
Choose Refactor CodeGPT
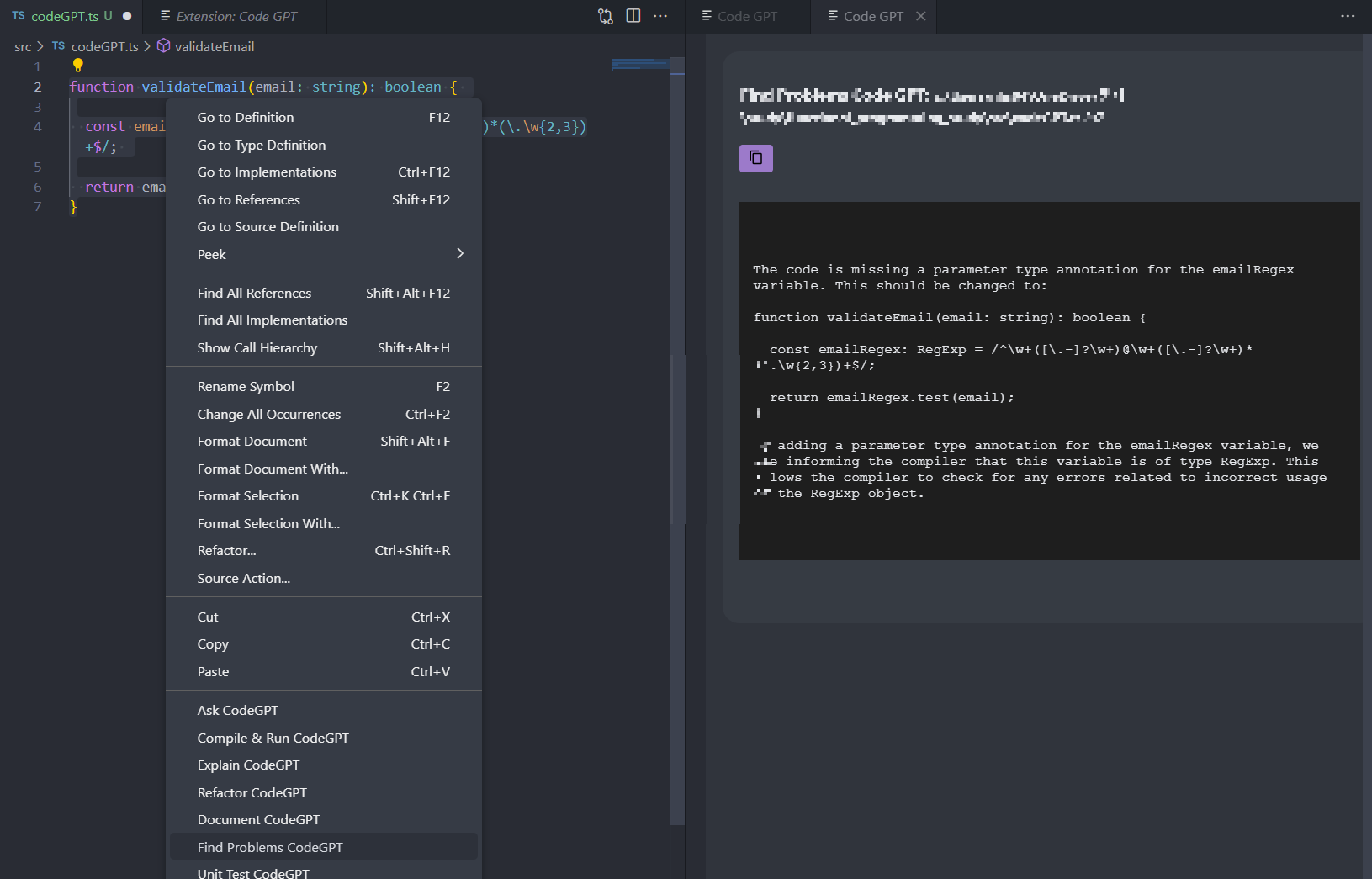[324, 793]
